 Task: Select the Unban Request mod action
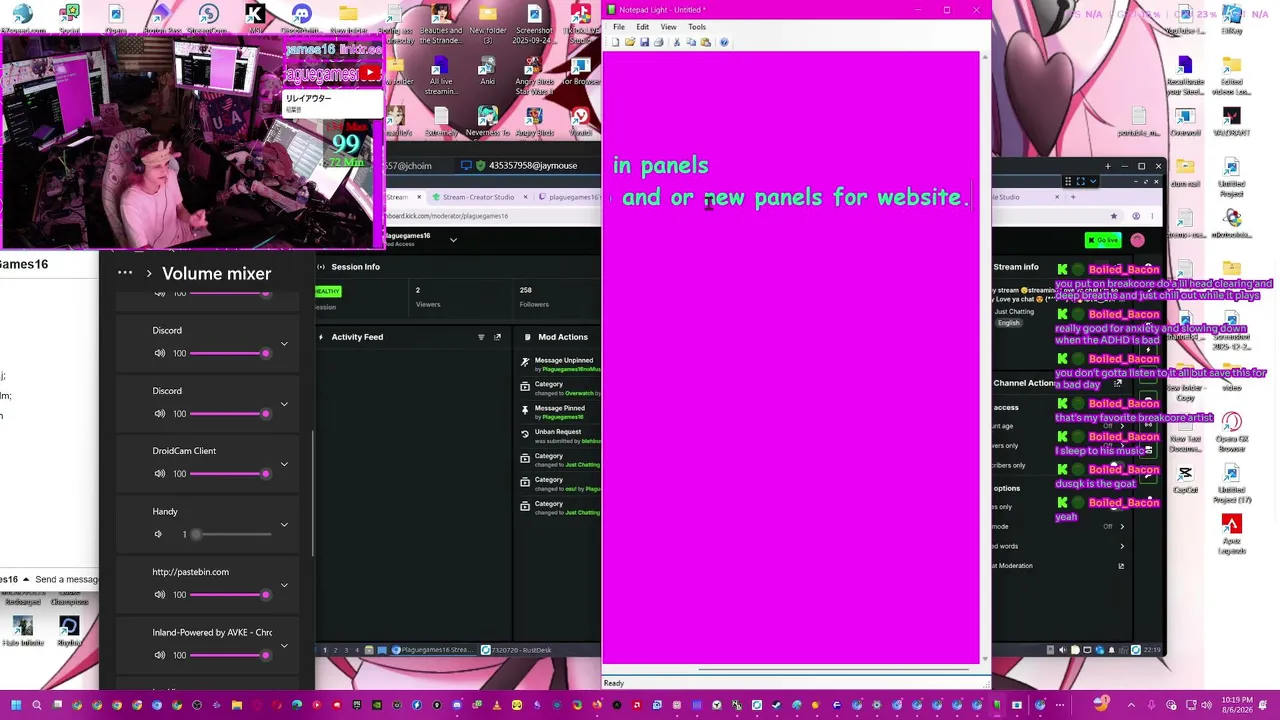coord(560,436)
